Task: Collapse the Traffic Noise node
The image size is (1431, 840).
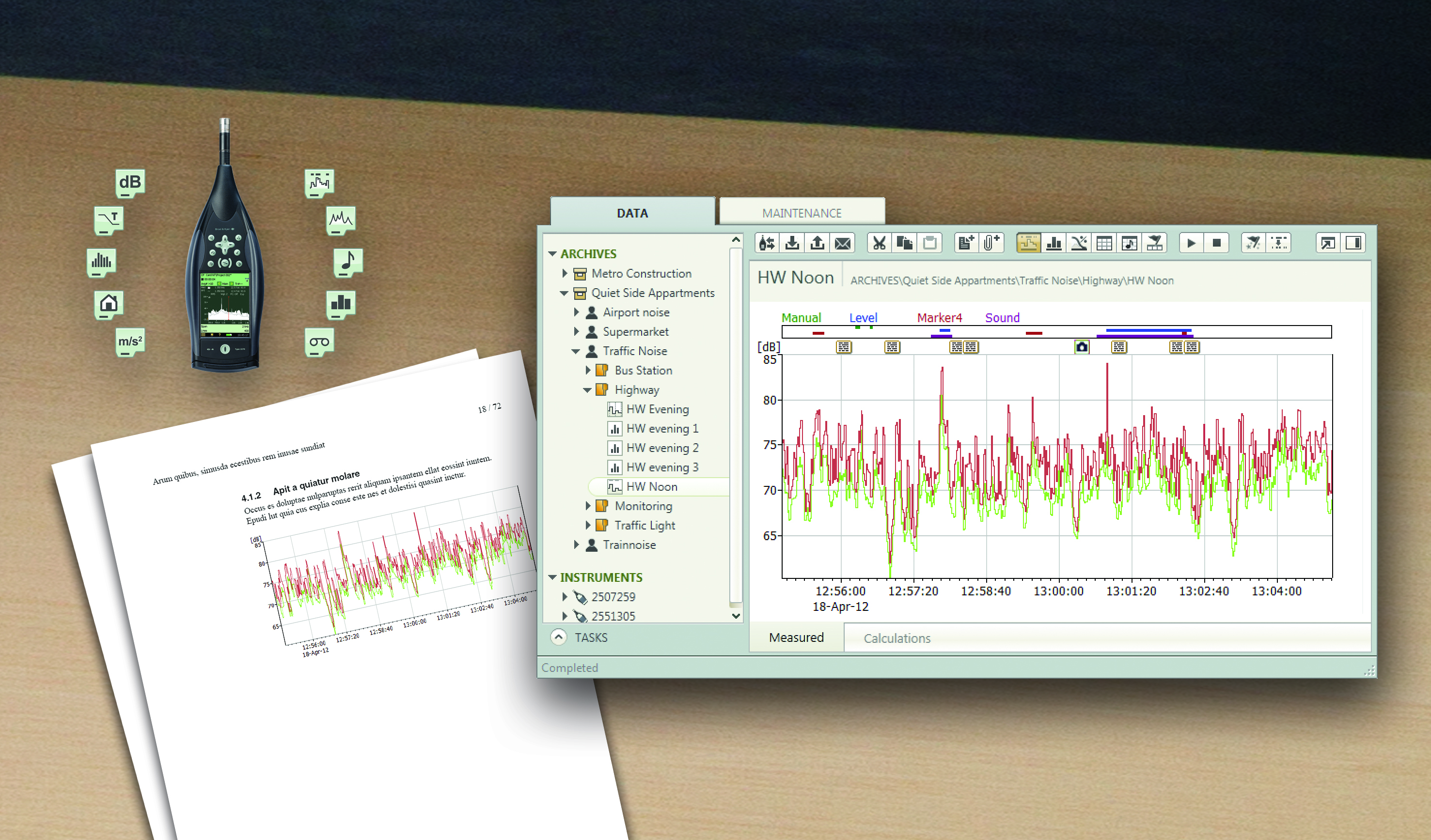Action: click(576, 351)
